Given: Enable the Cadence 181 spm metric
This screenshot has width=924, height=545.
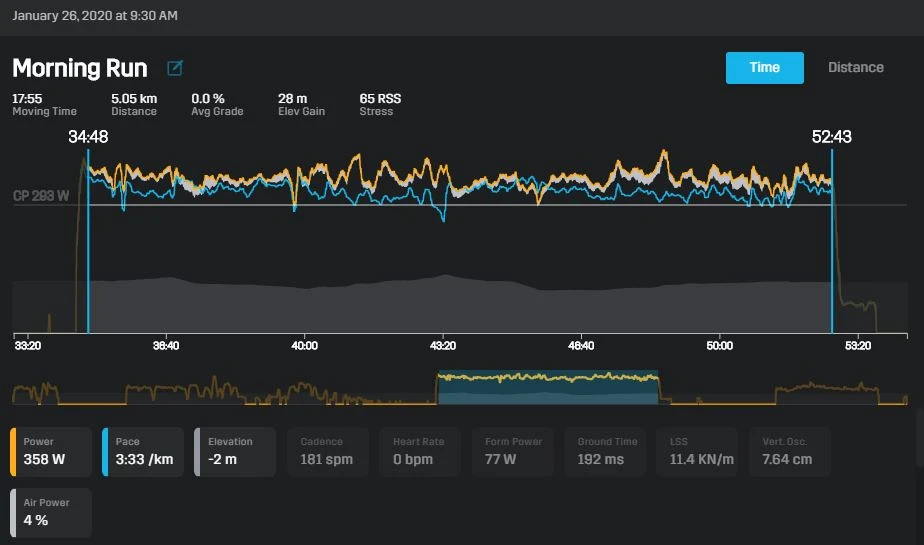Looking at the screenshot, I should click(x=328, y=452).
